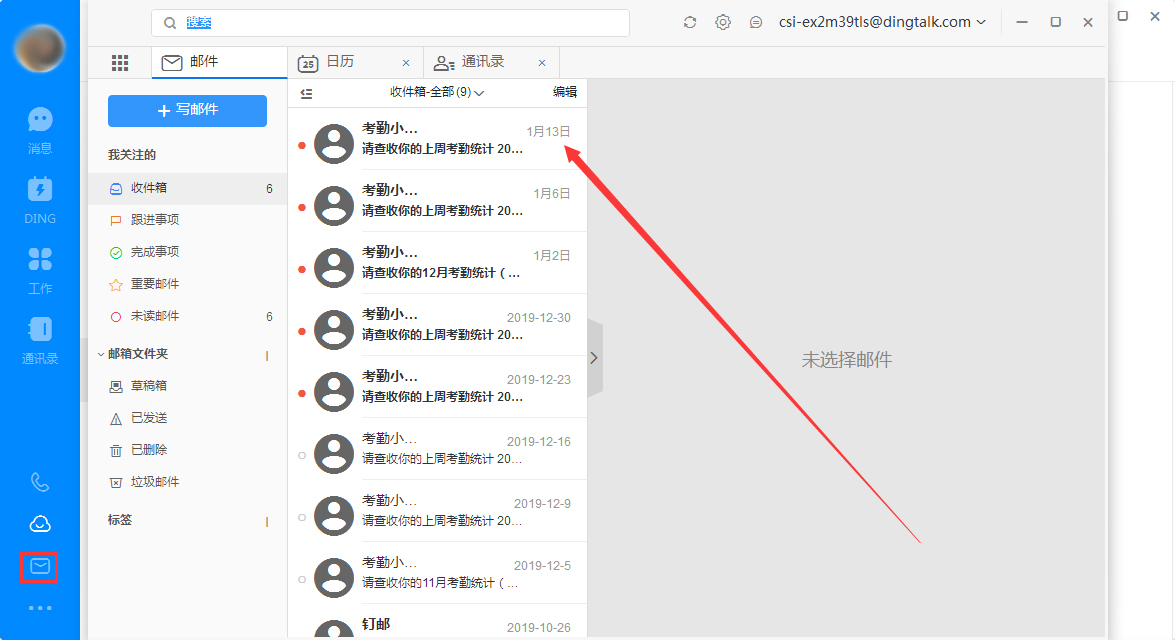Open DingTalk cloud storage icon
The width and height of the screenshot is (1175, 640).
[x=39, y=523]
